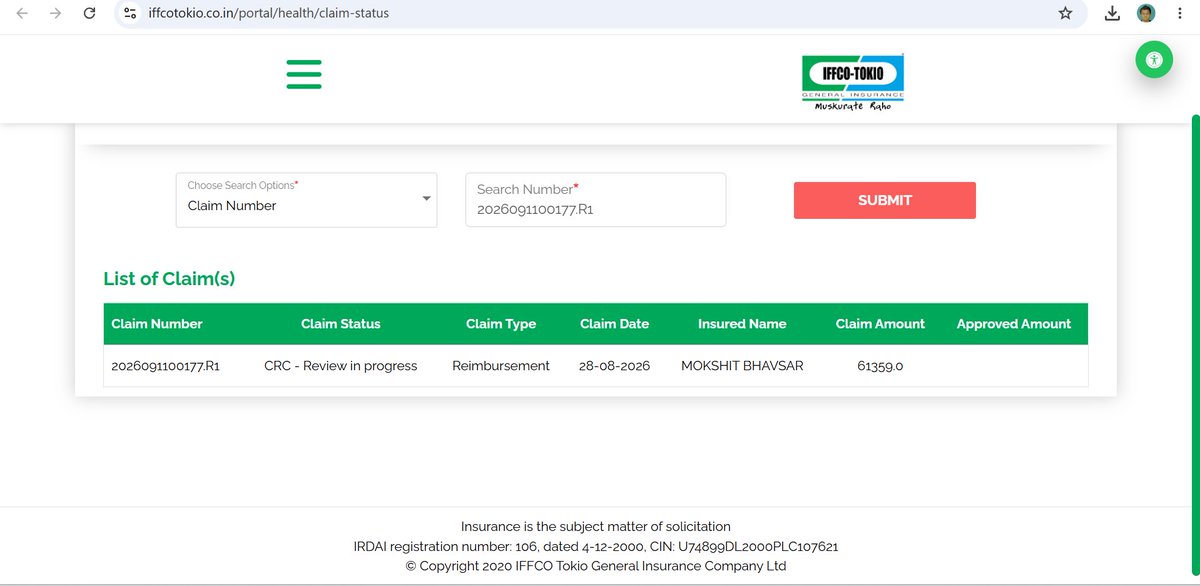Click 'CRC - Review in progress' status
Viewport: 1200px width, 586px height.
(341, 366)
